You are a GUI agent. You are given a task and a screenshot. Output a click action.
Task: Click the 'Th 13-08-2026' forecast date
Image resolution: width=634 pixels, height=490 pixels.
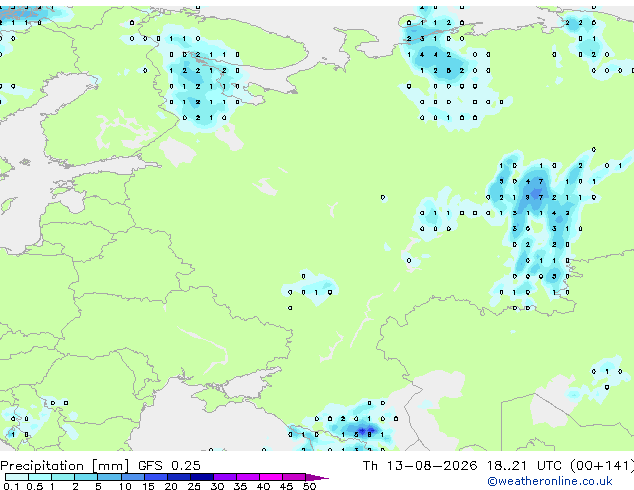tap(420, 466)
